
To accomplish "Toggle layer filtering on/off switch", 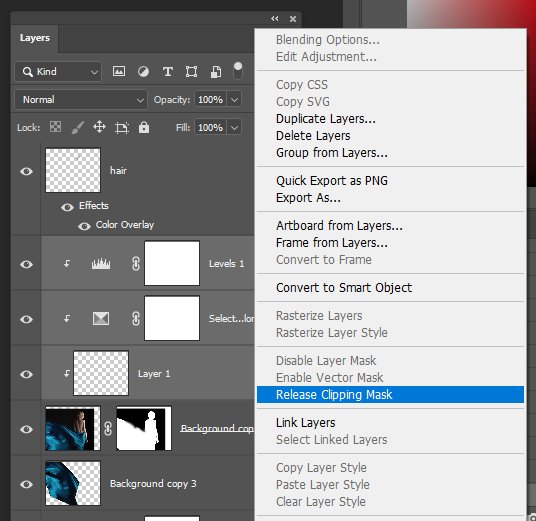I will (x=238, y=71).
